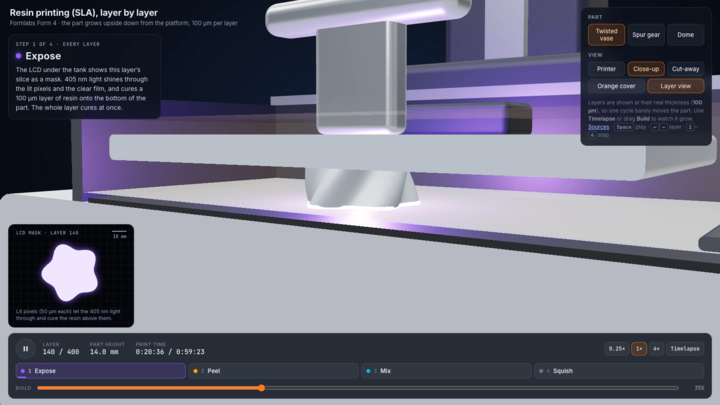
Task: Set playback speed to 0.25×
Action: click(x=616, y=349)
